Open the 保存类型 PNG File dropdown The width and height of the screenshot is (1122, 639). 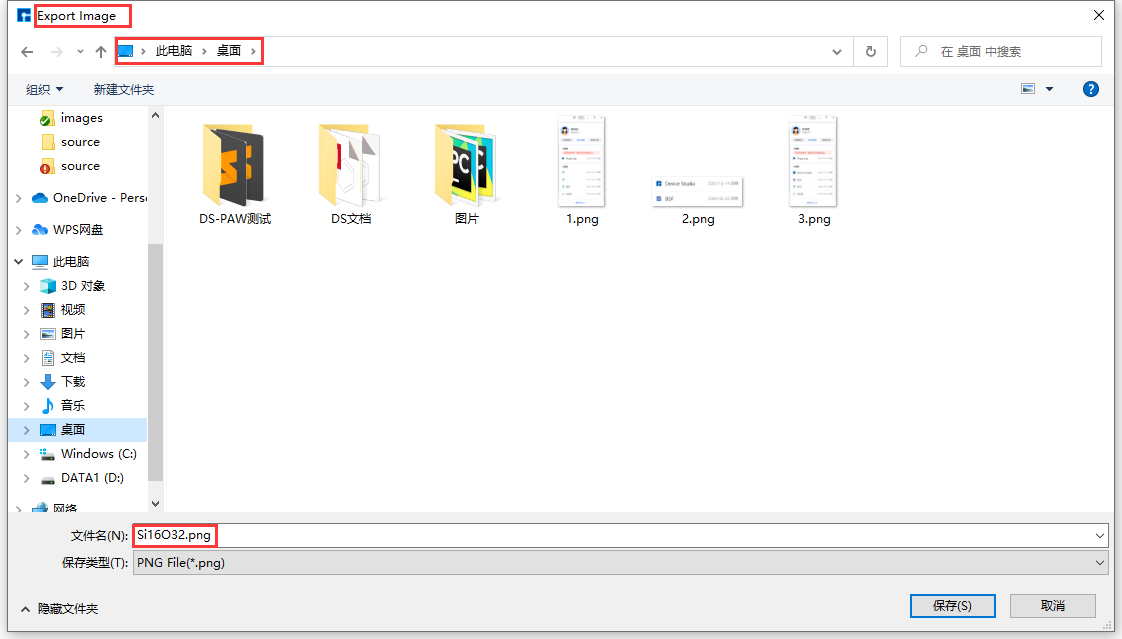point(620,563)
